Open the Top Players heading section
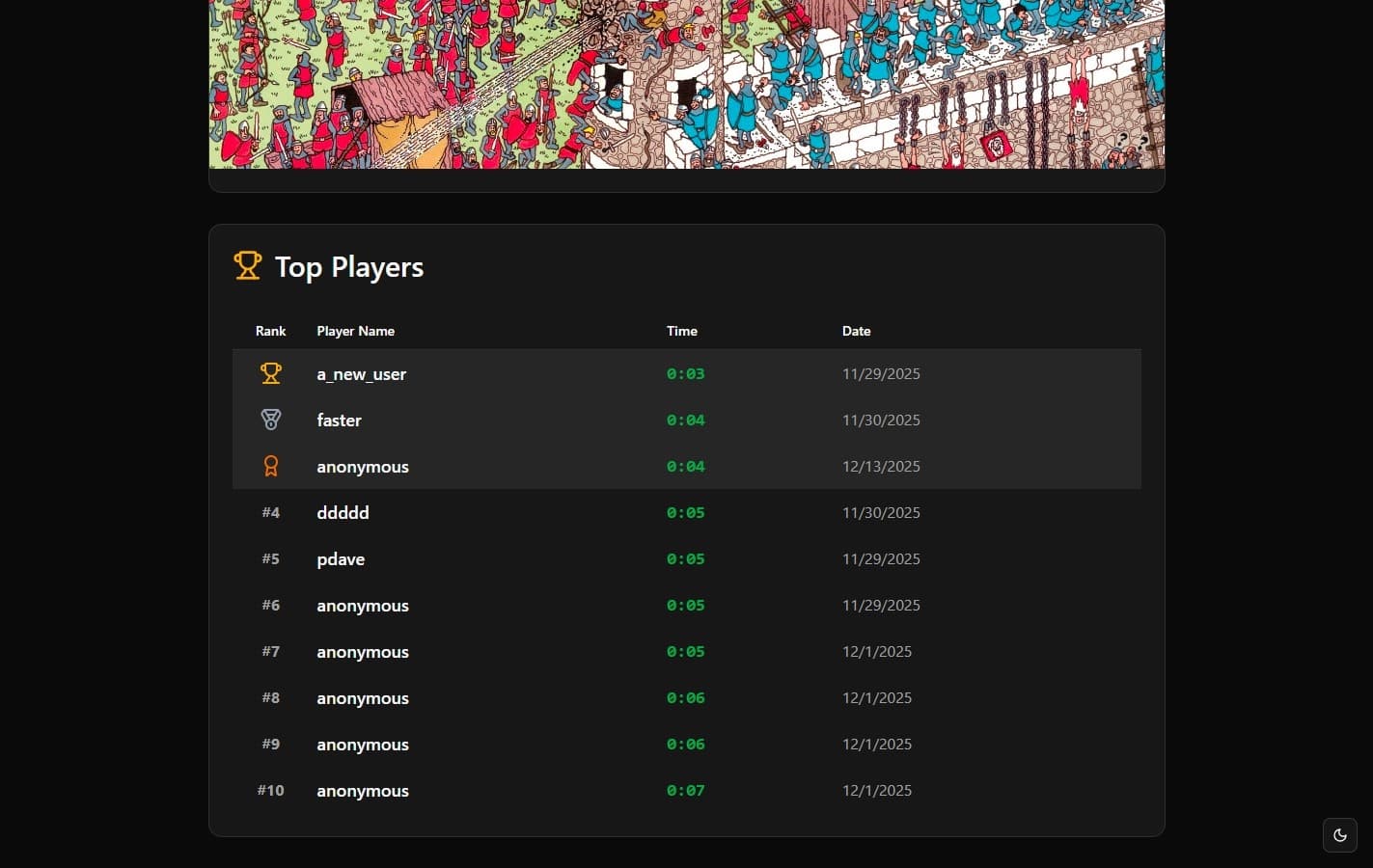1373x868 pixels. (348, 266)
